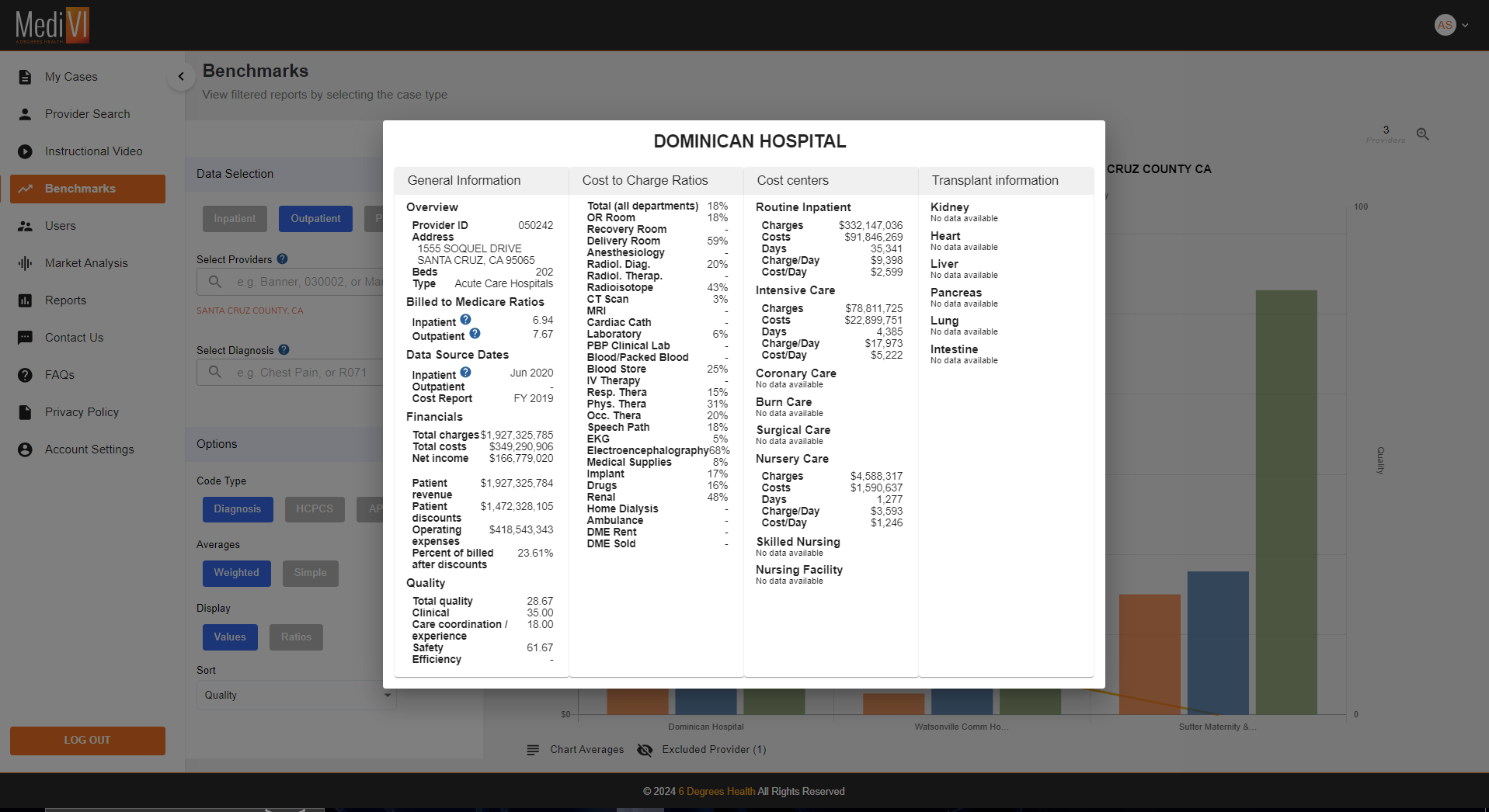Click help icon by Data Source Inpatient

pos(465,372)
